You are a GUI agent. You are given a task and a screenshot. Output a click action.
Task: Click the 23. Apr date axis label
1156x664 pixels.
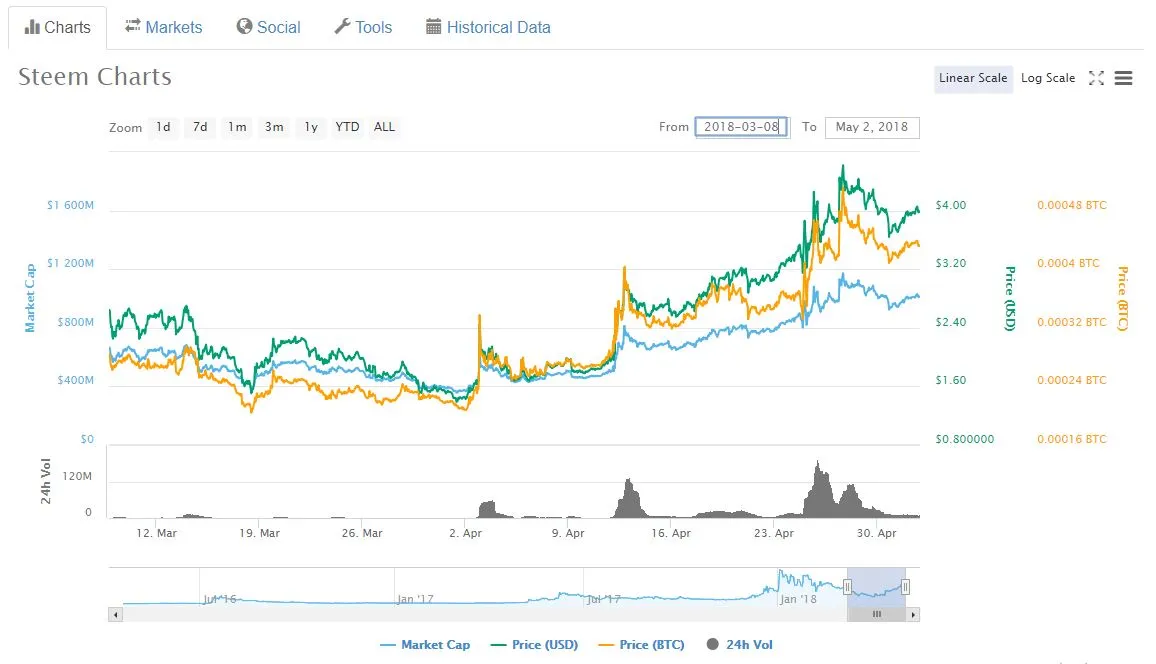(774, 533)
